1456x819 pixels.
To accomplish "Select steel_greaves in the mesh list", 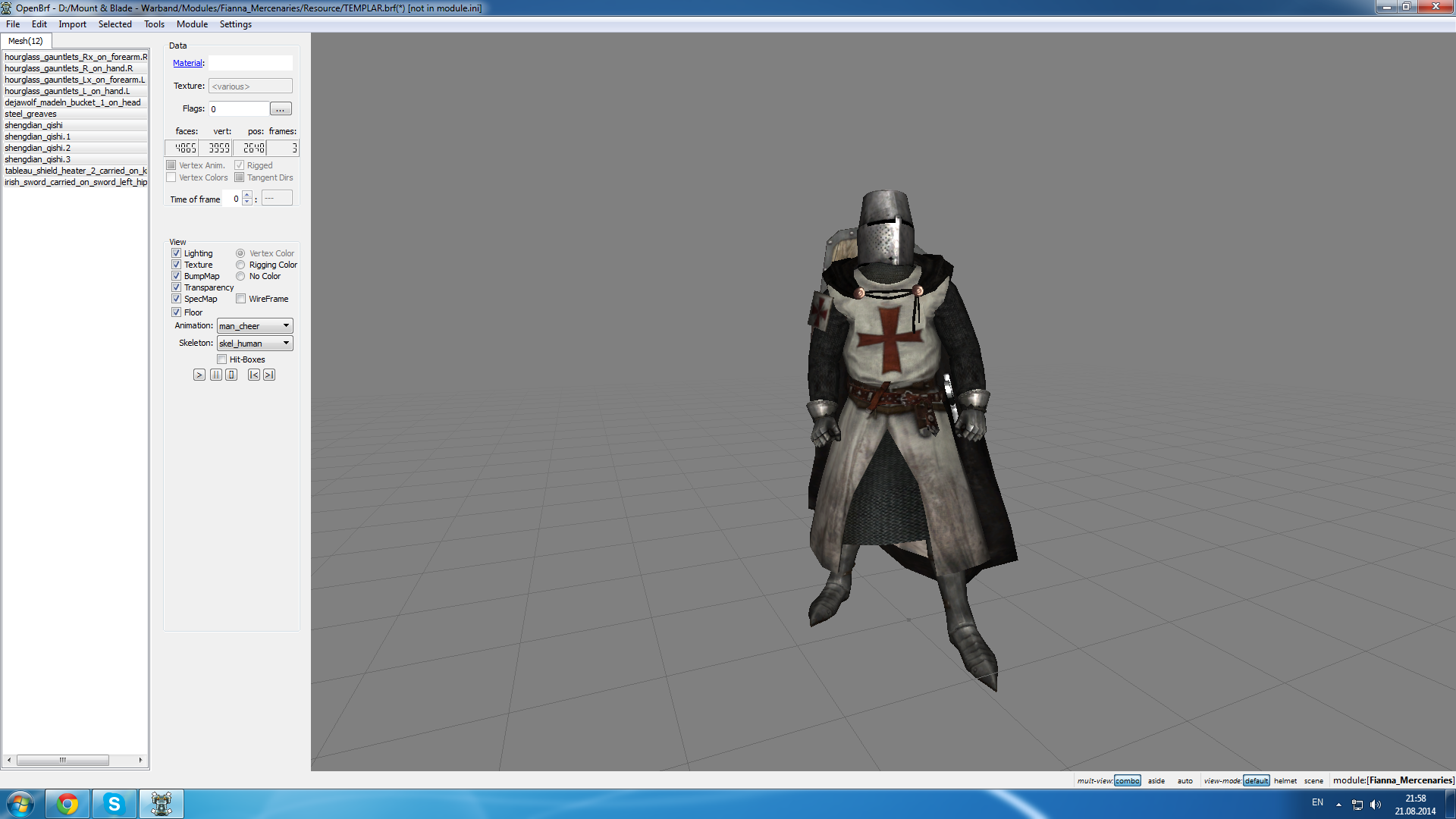I will [x=30, y=114].
